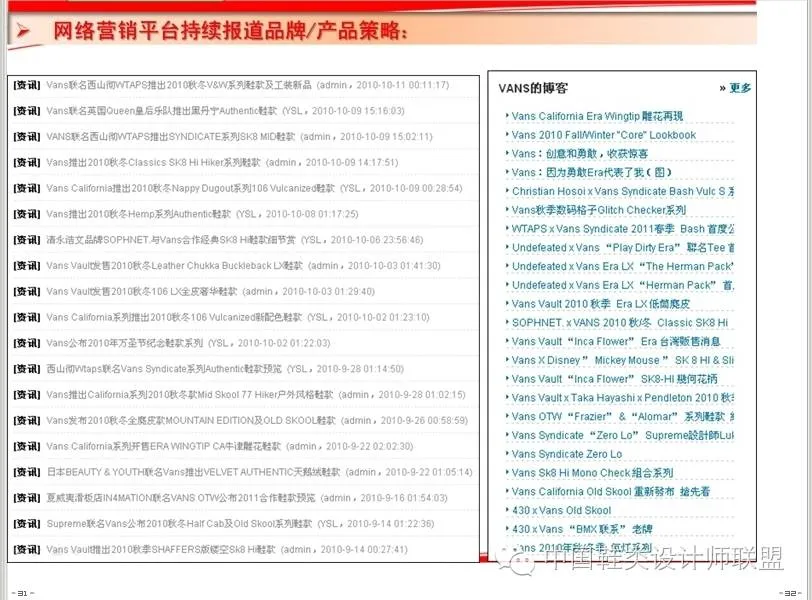Open 430 x Vans BMX联系 老牌 post

coord(582,529)
